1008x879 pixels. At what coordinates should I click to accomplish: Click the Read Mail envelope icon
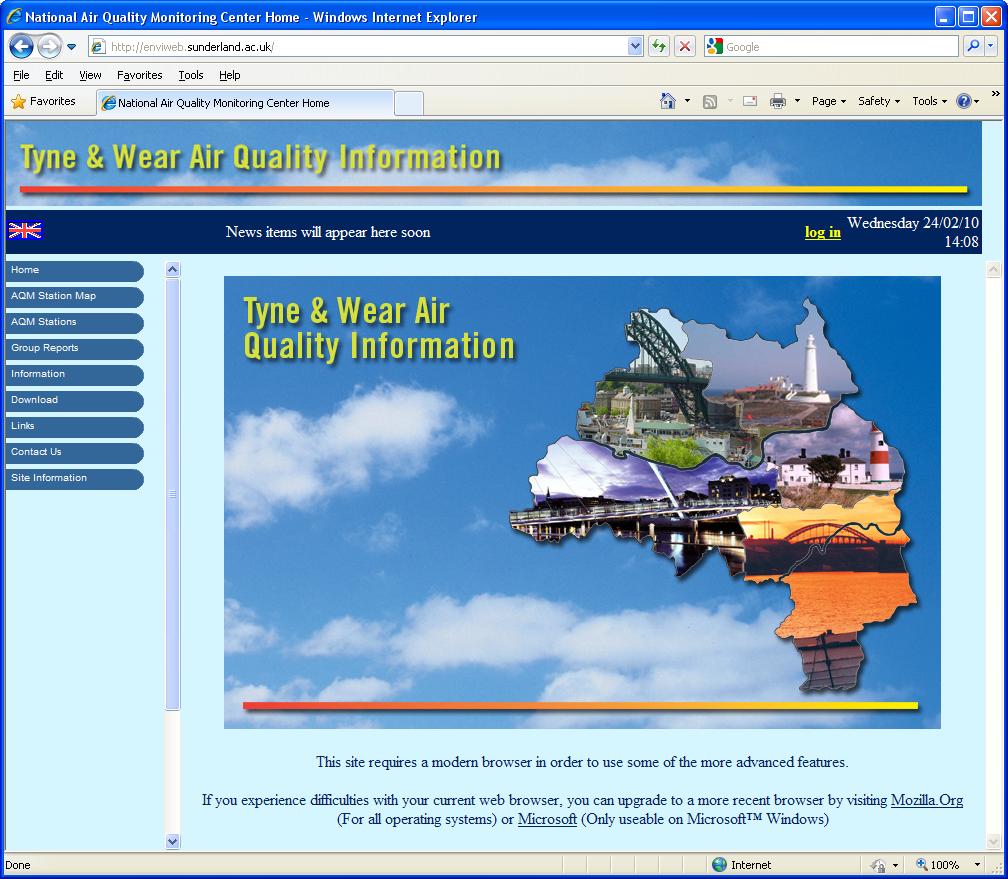pos(750,101)
